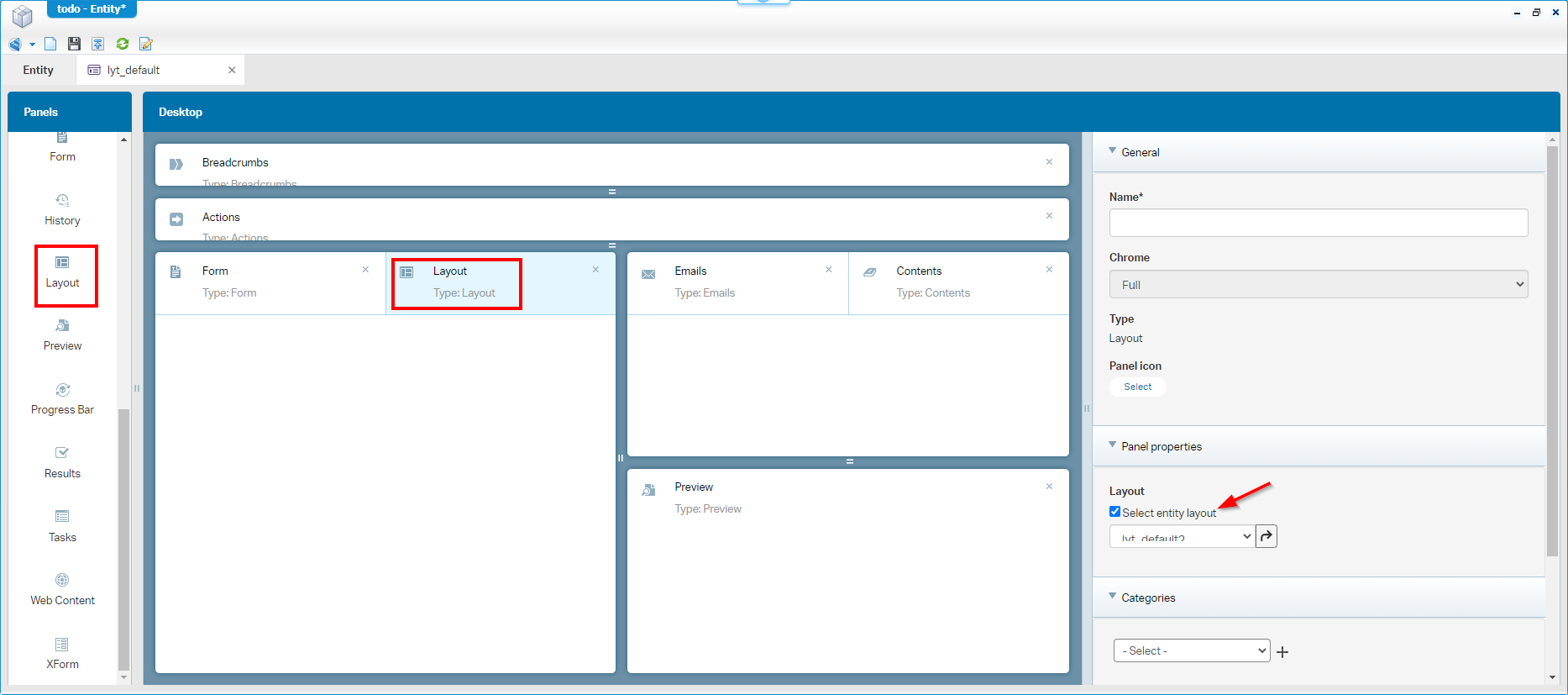Activate the lyt_default tab
1568x695 pixels.
point(134,71)
